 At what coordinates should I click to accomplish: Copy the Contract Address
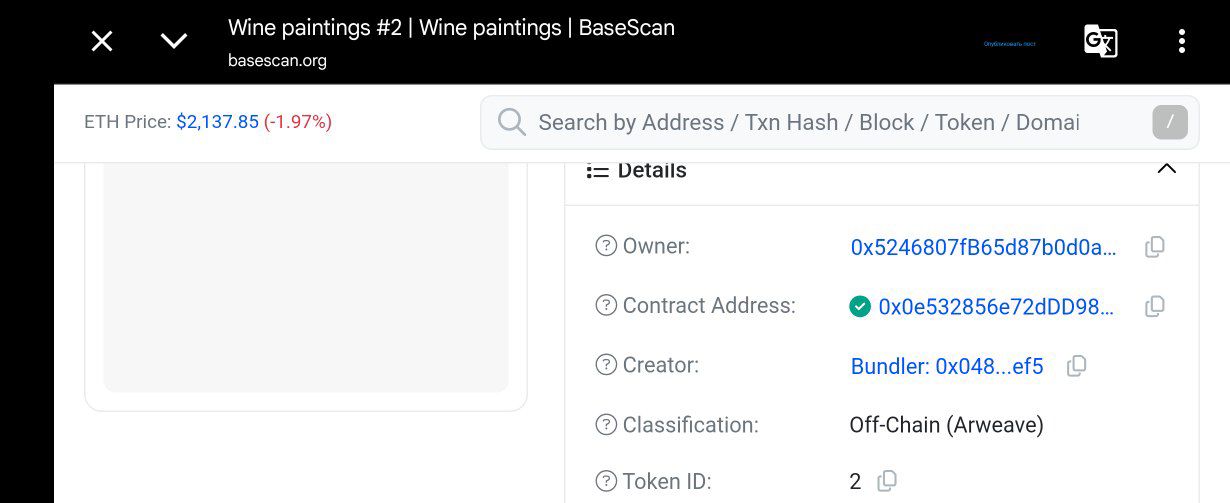pyautogui.click(x=1154, y=307)
